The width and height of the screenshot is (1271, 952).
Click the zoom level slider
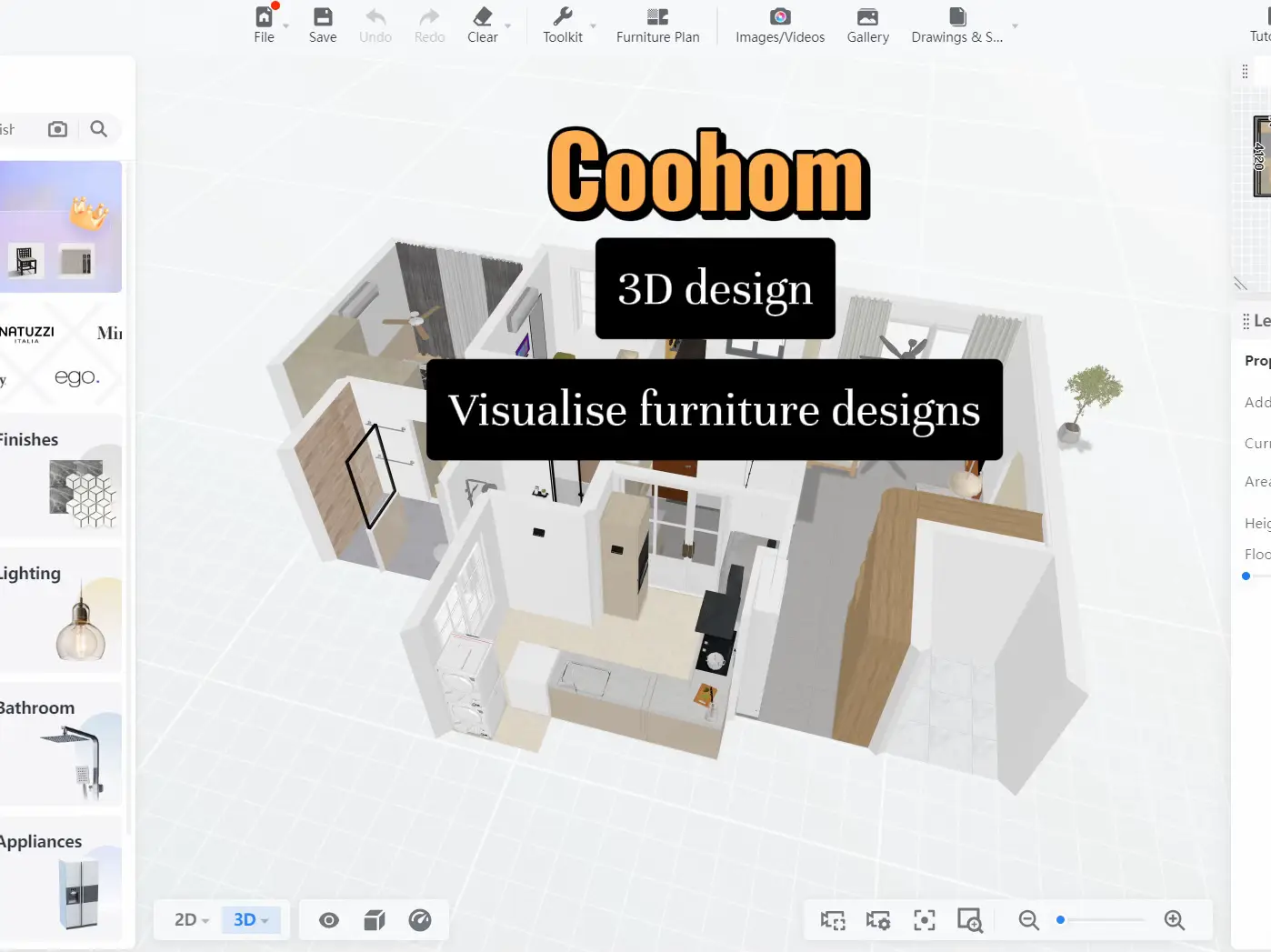[x=1101, y=920]
